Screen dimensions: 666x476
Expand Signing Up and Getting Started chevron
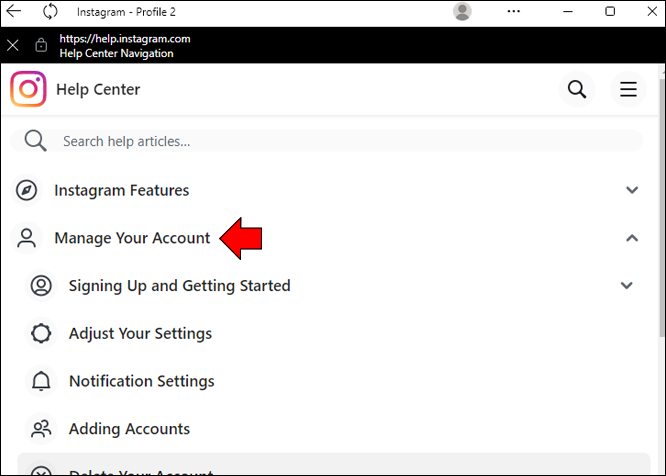click(x=627, y=285)
